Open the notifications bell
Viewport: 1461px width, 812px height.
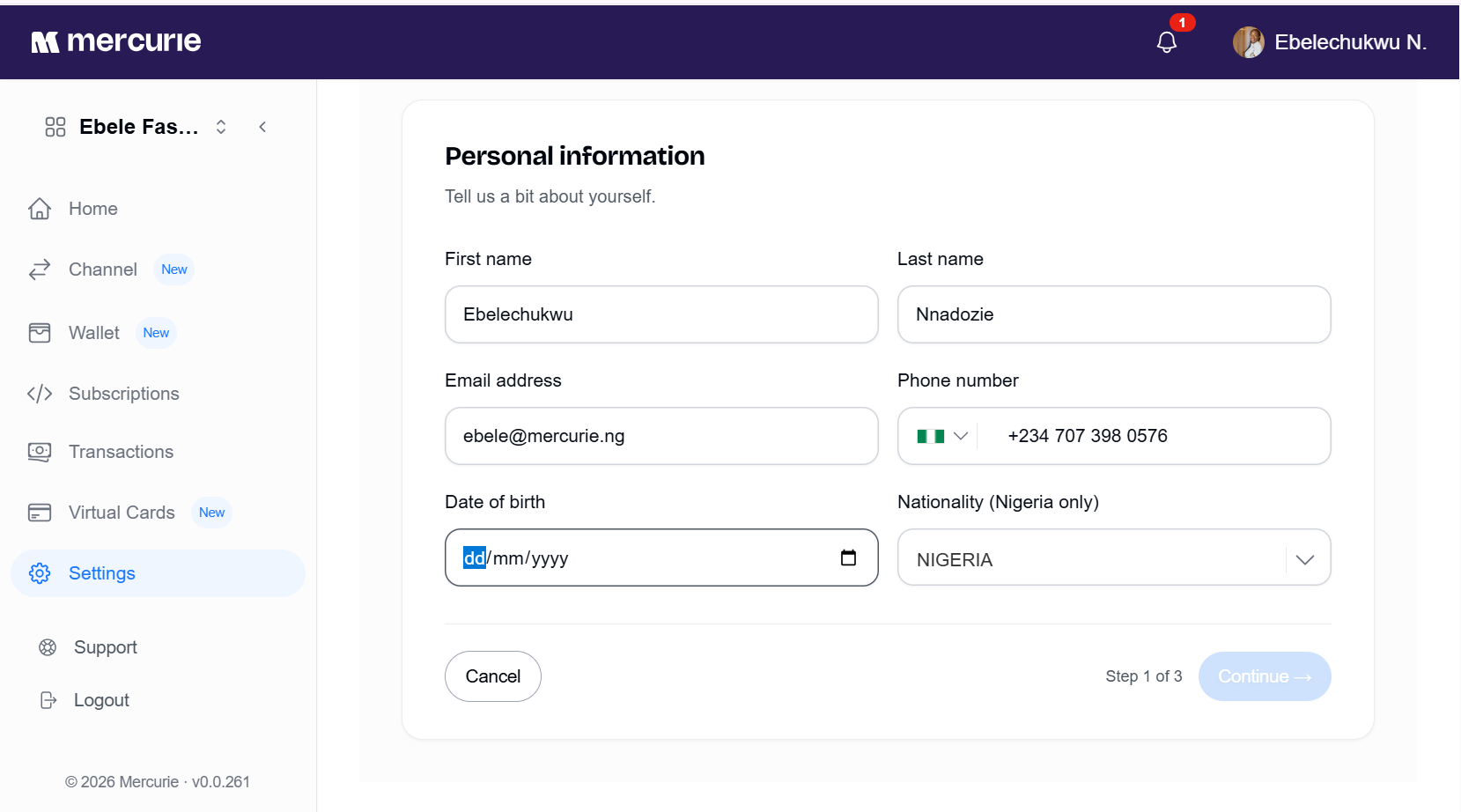(x=1167, y=42)
